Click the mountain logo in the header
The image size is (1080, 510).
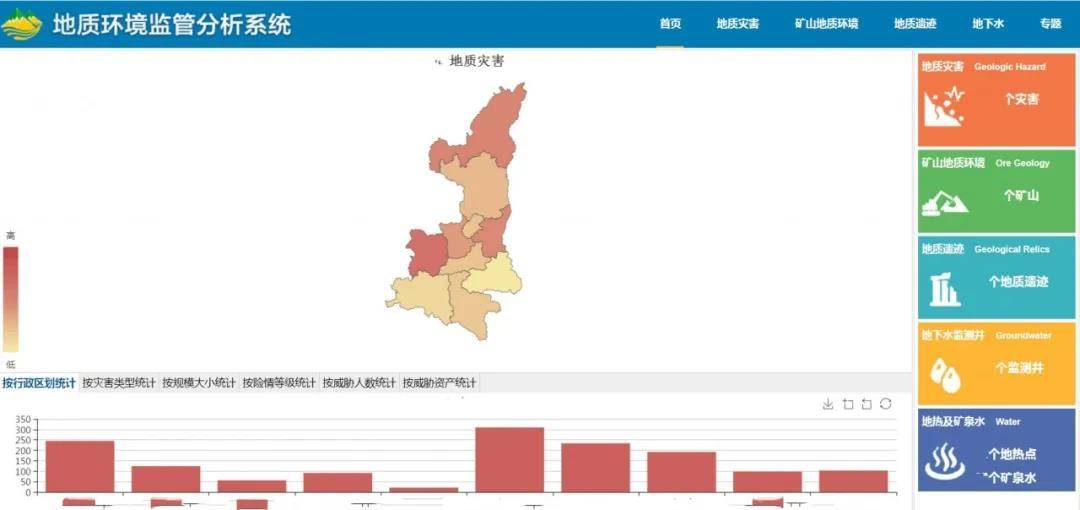point(22,24)
